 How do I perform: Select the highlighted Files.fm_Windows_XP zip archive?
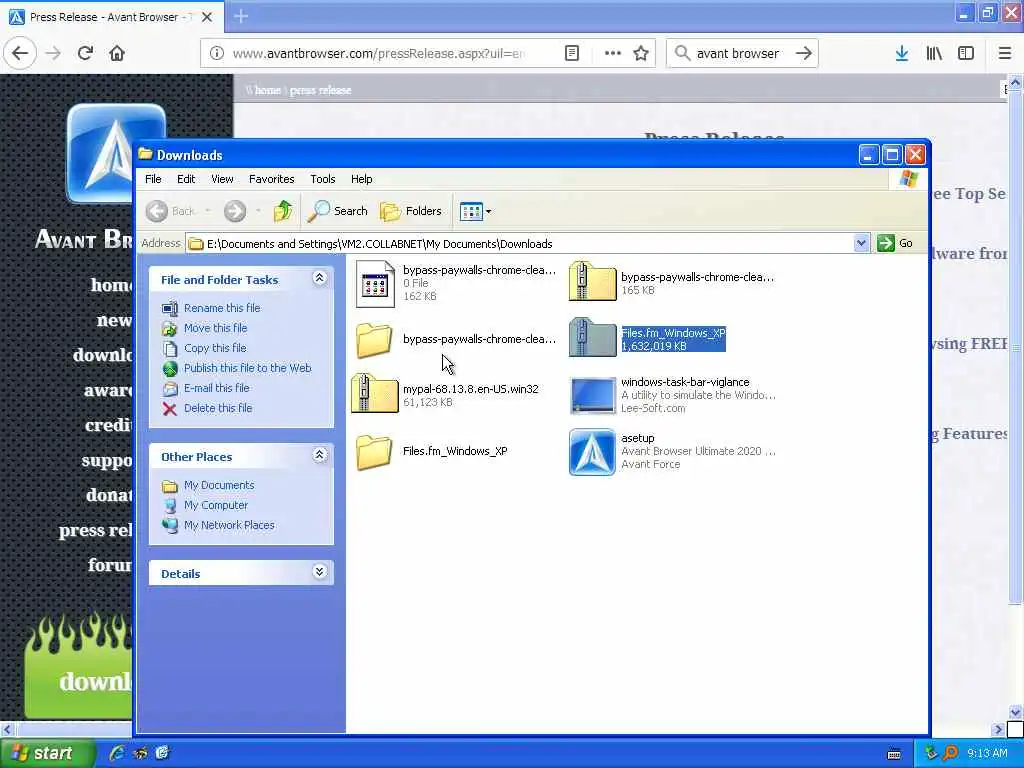click(592, 338)
